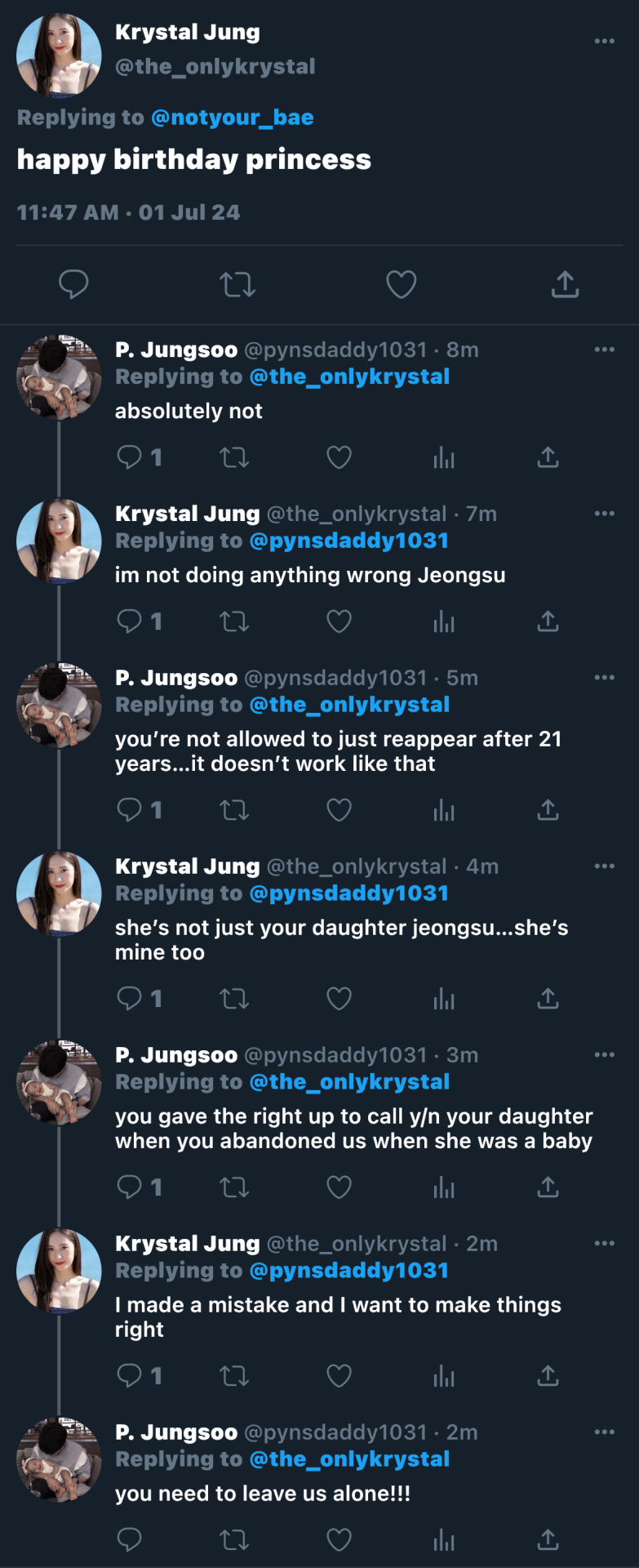Viewport: 639px width, 1568px height.
Task: Share the "you need to leave us alone" reply
Action: point(548,1540)
